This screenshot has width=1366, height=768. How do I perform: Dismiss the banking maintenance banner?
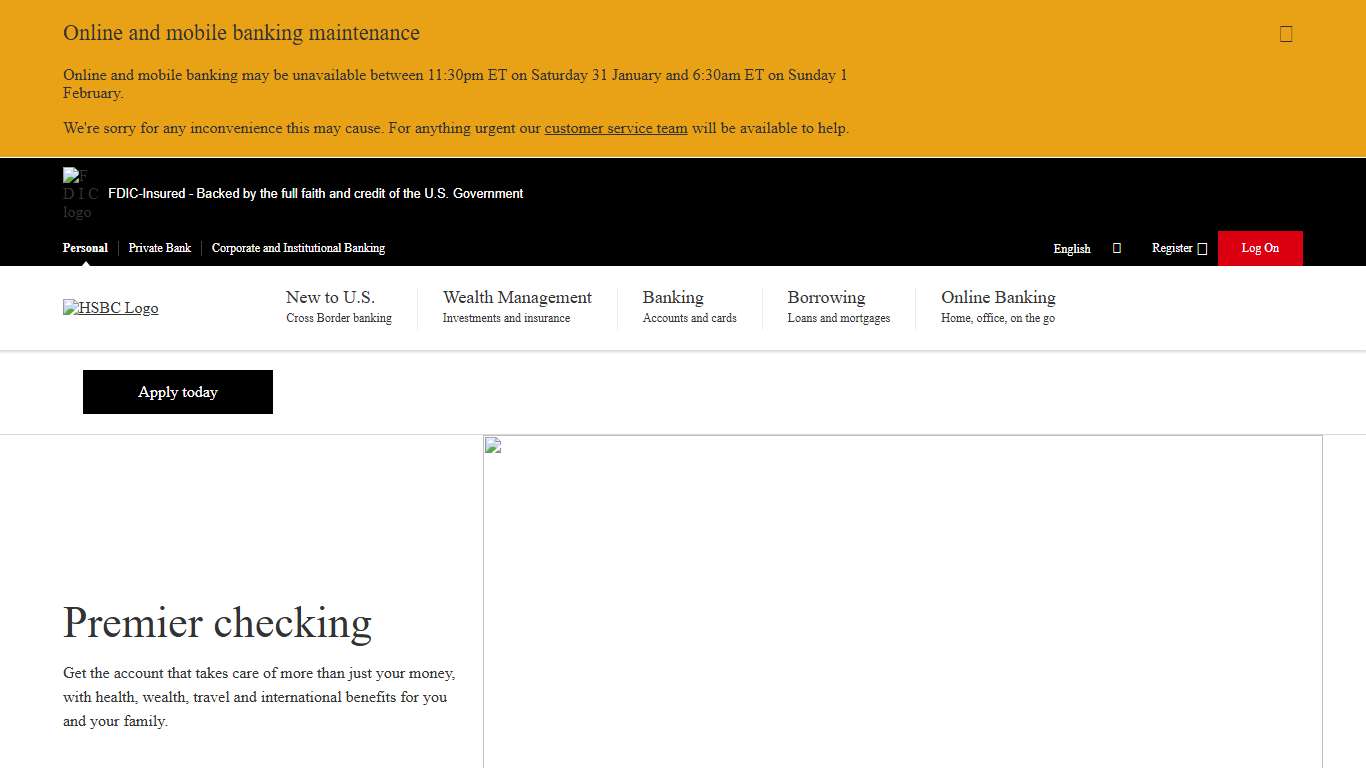[x=1285, y=33]
